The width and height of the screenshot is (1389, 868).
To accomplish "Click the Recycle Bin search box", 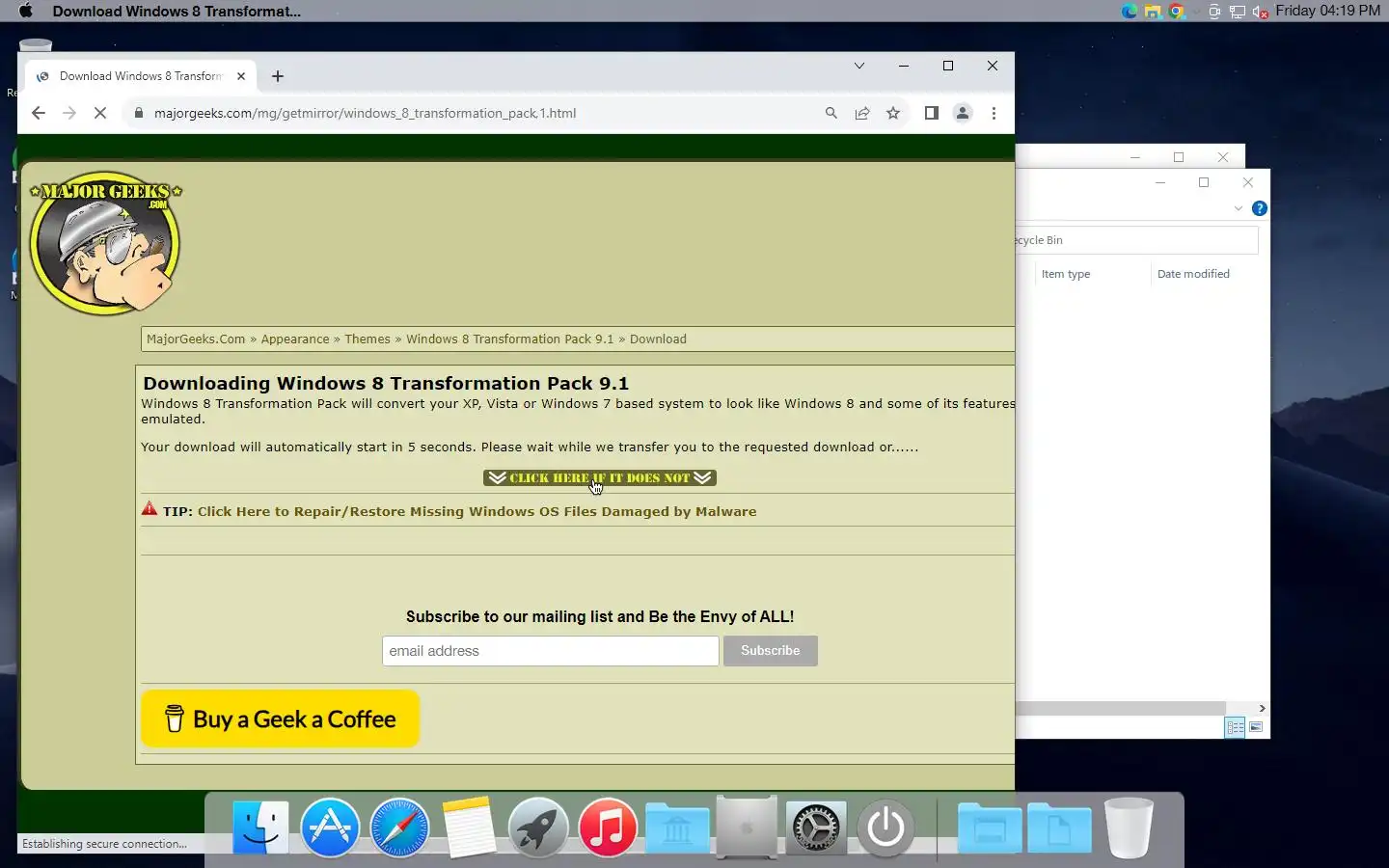I will click(1135, 240).
